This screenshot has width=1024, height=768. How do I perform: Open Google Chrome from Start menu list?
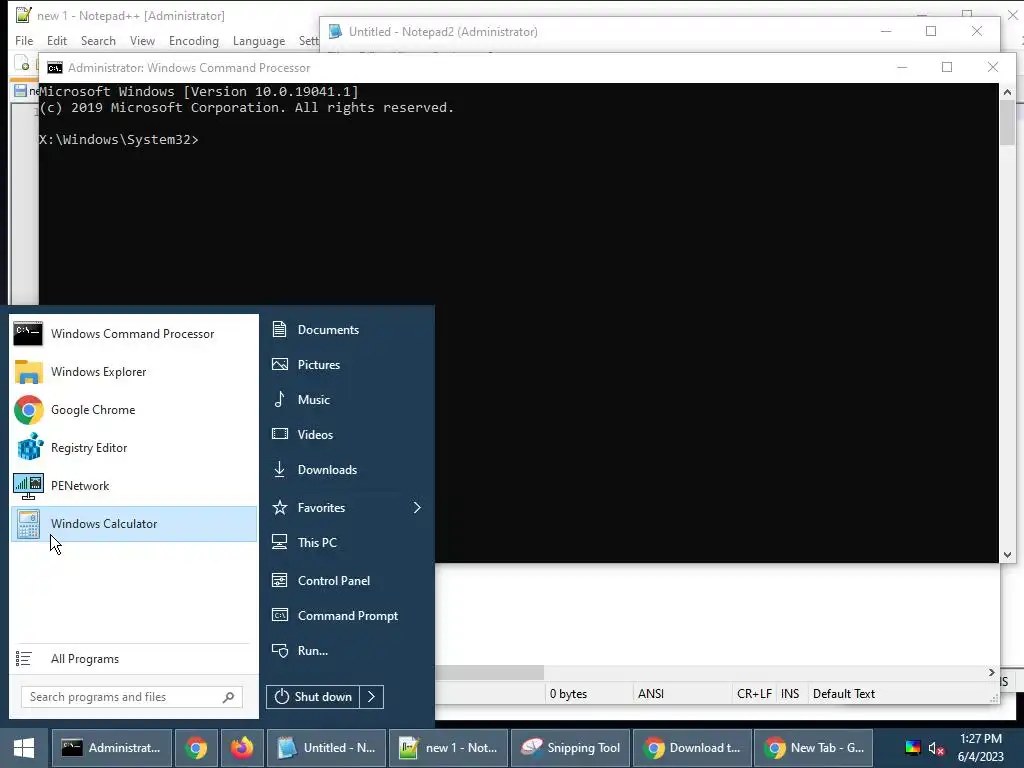click(x=134, y=409)
